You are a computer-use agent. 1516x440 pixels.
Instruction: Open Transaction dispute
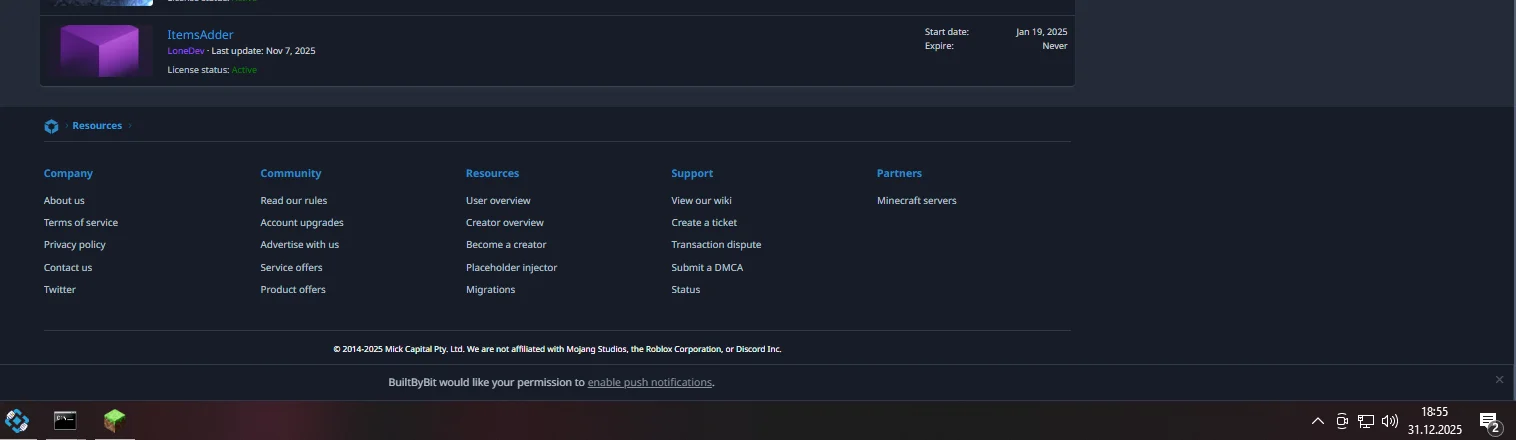point(716,245)
